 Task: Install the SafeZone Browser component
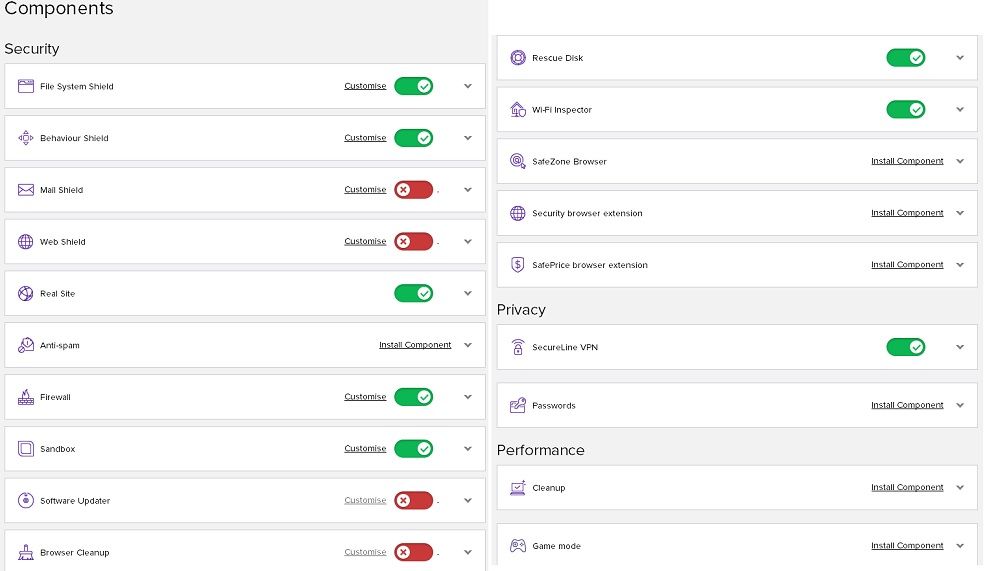click(907, 161)
